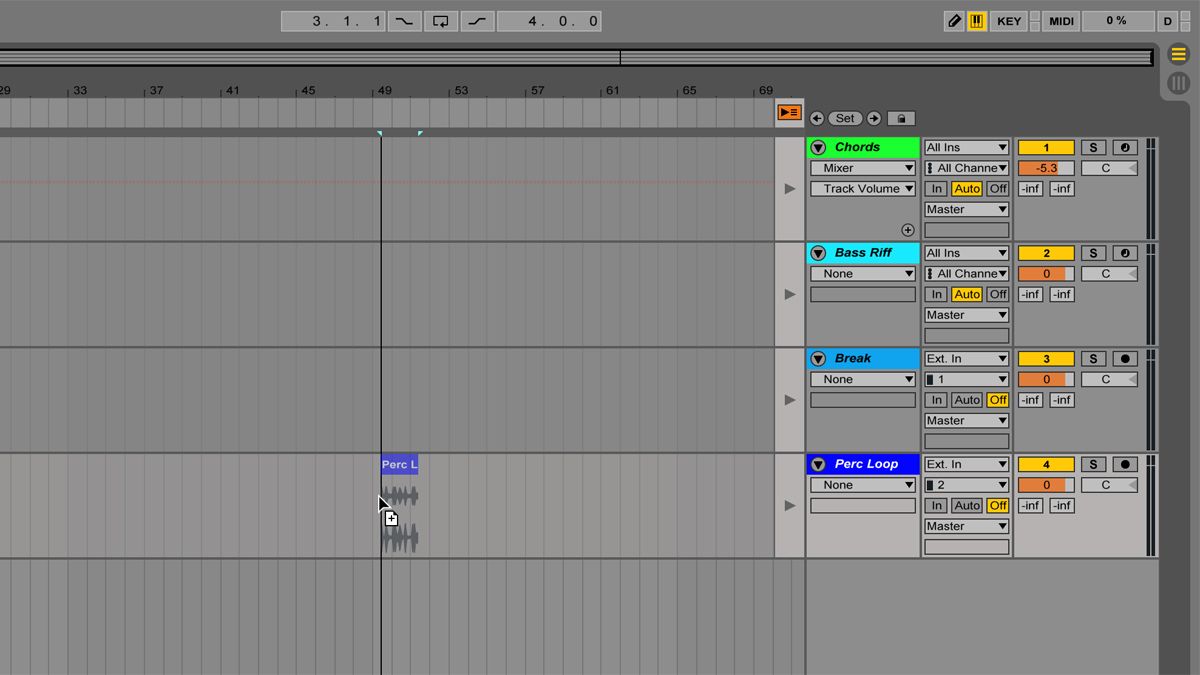Open the All Ins input dropdown on Chords

pyautogui.click(x=966, y=147)
